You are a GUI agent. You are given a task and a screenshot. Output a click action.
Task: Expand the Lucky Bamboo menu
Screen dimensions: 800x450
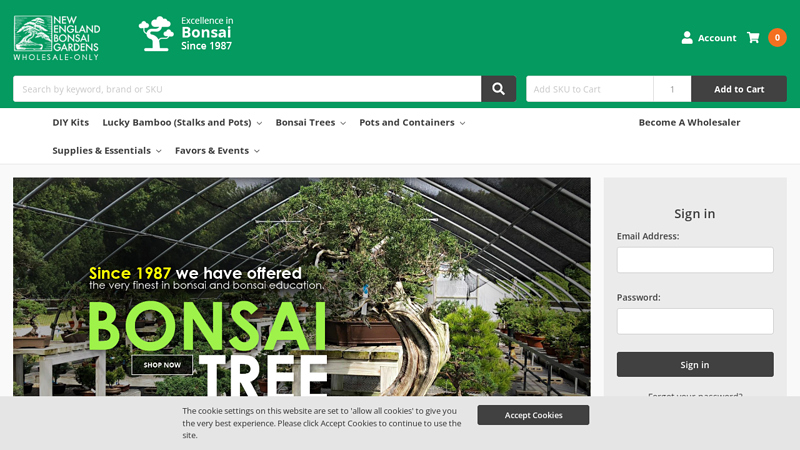click(x=182, y=123)
